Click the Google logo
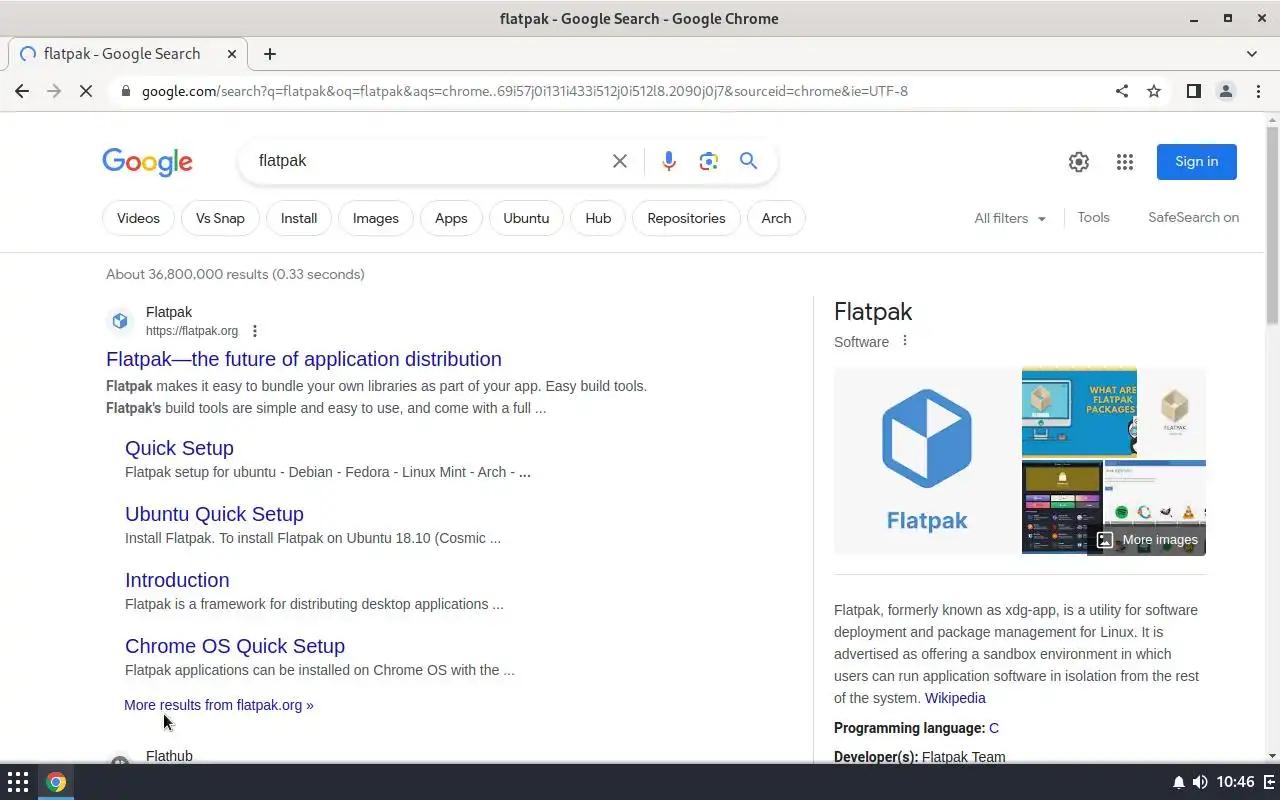Viewport: 1280px width, 800px height. [x=147, y=162]
